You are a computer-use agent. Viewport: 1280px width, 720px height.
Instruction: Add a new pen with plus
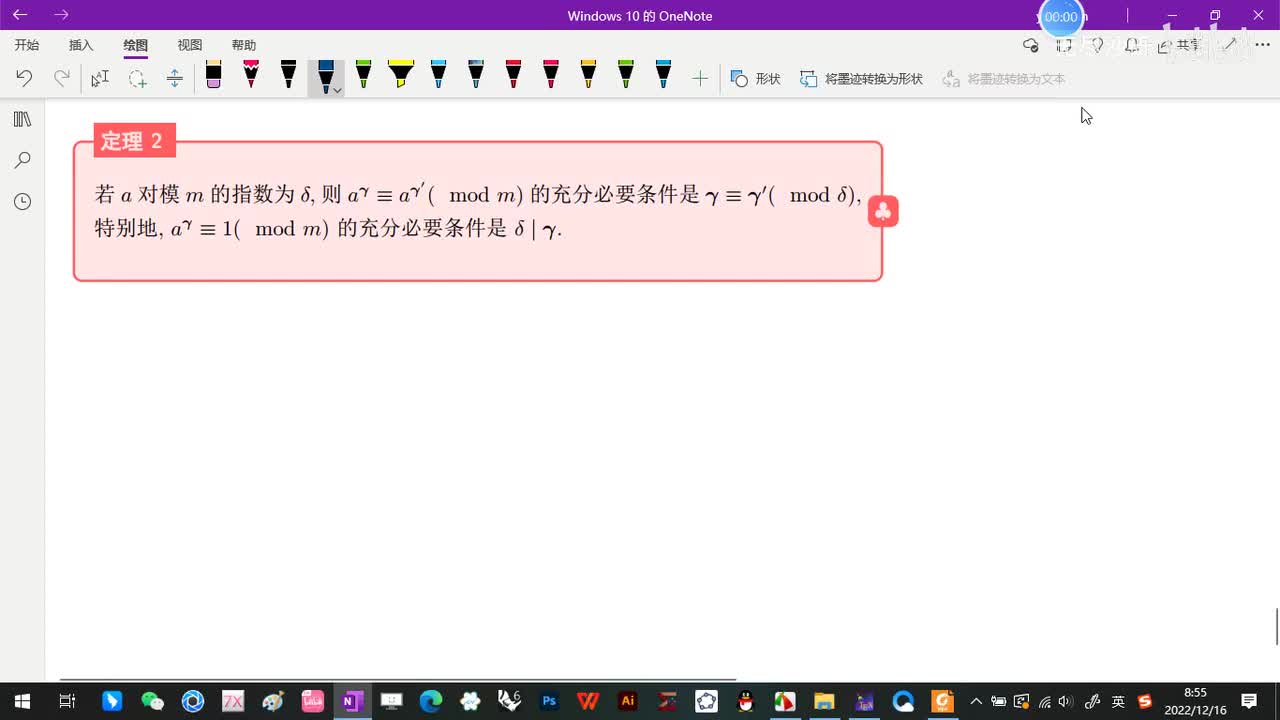tap(700, 78)
